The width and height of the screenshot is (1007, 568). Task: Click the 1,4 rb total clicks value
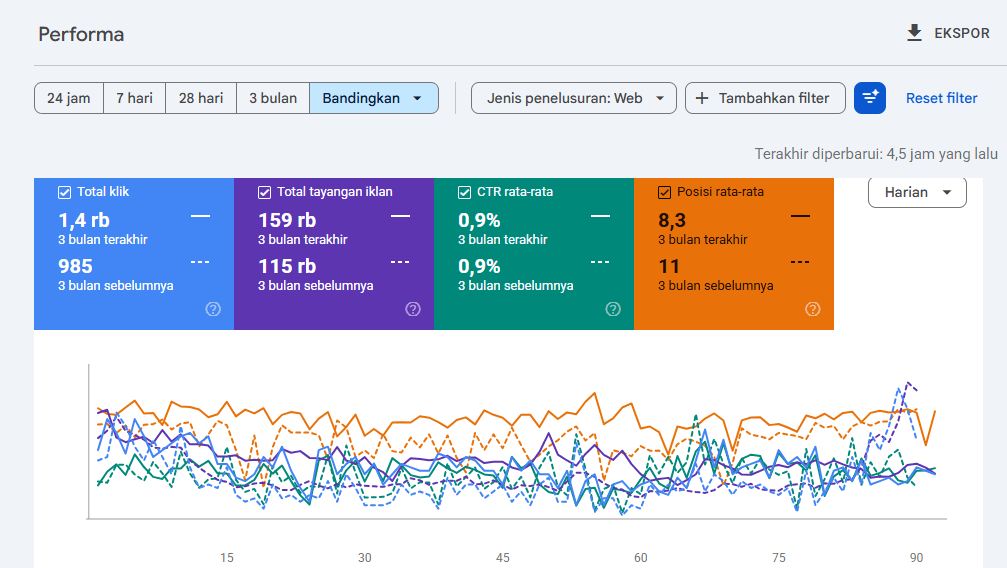tap(84, 220)
